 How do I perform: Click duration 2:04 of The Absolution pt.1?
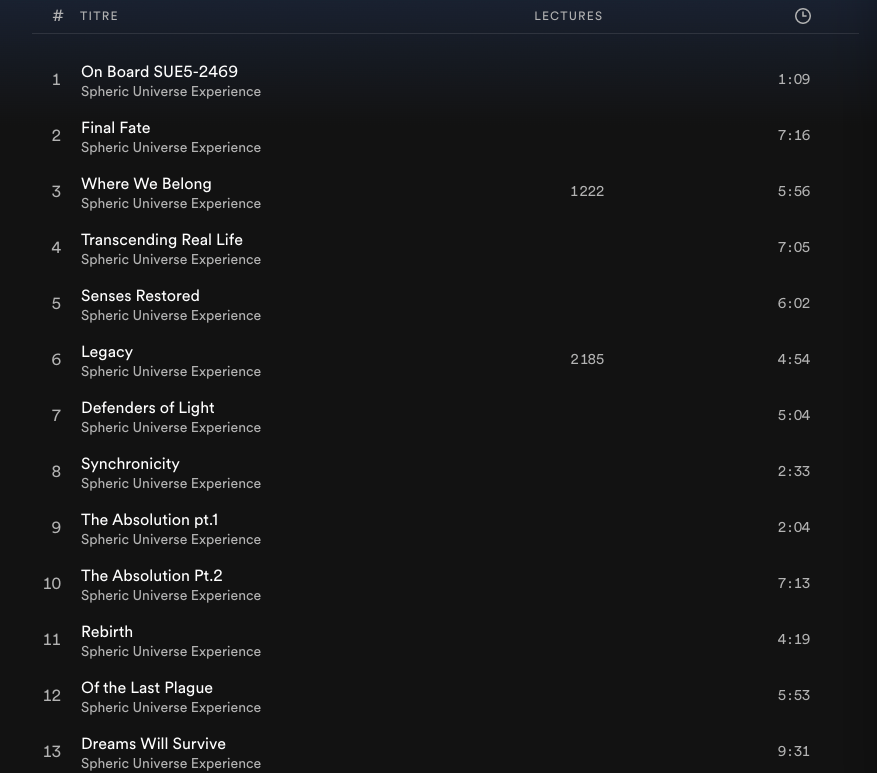[x=794, y=527]
